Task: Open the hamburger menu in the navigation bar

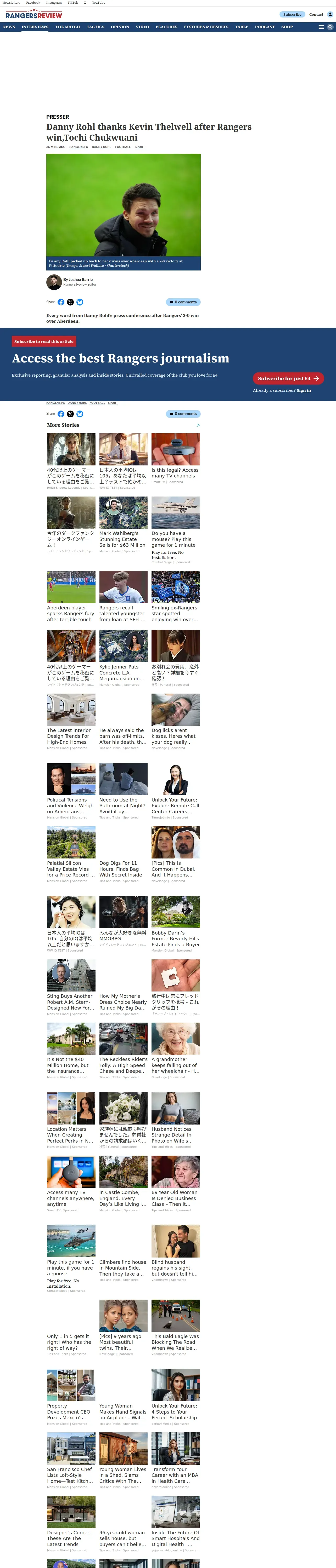Action: click(321, 27)
